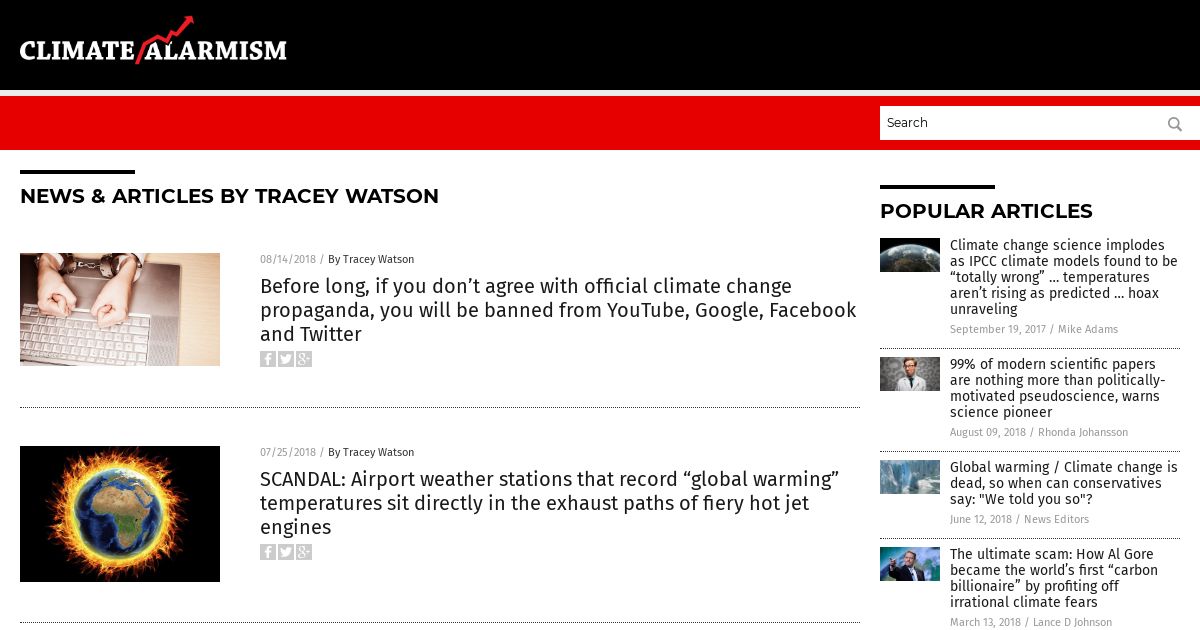Image resolution: width=1200 pixels, height=630 pixels.
Task: Open the IPCC climate models totally wrong article
Action: point(1064,277)
